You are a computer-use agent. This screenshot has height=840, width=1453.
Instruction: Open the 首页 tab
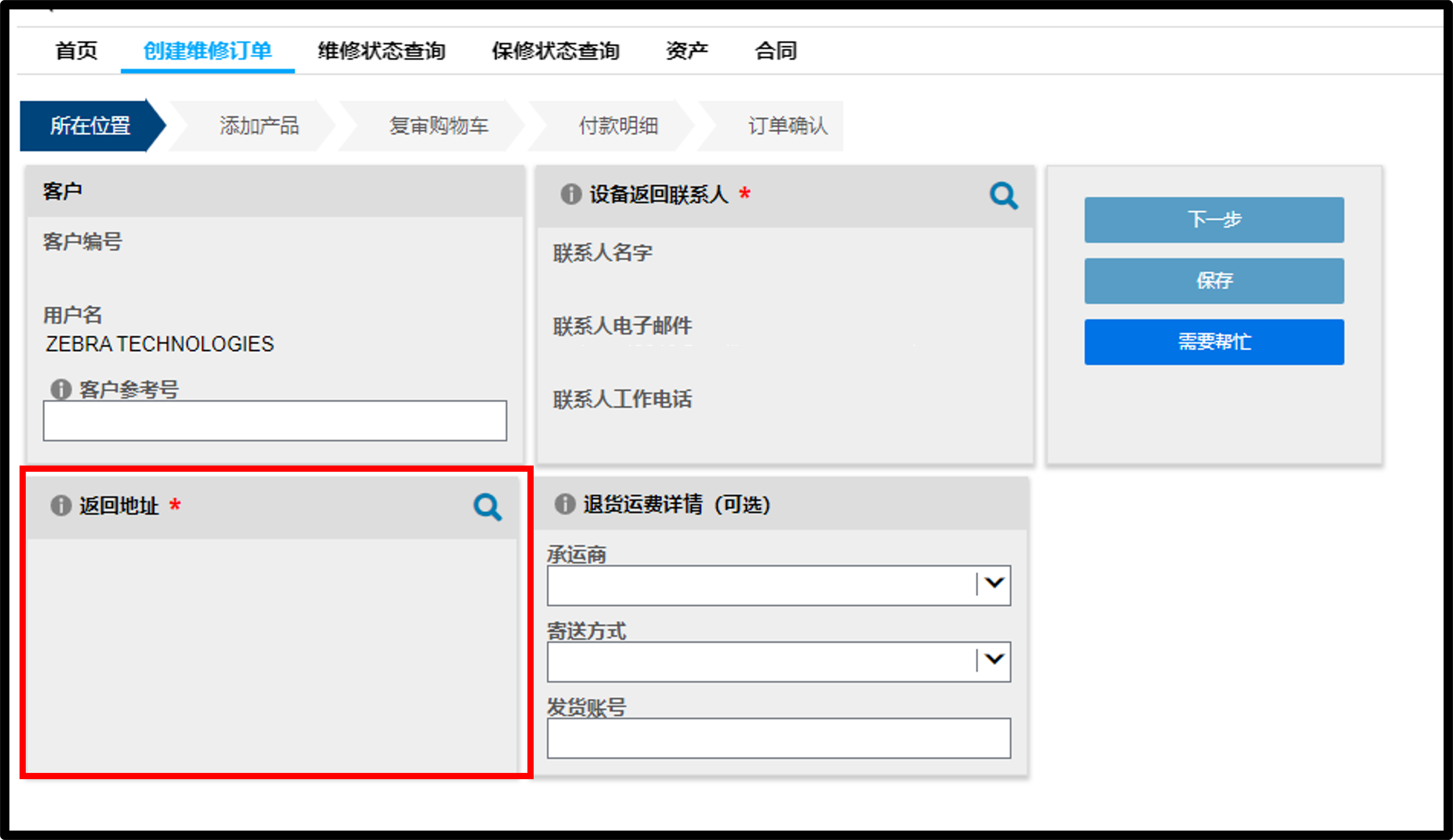click(x=76, y=51)
